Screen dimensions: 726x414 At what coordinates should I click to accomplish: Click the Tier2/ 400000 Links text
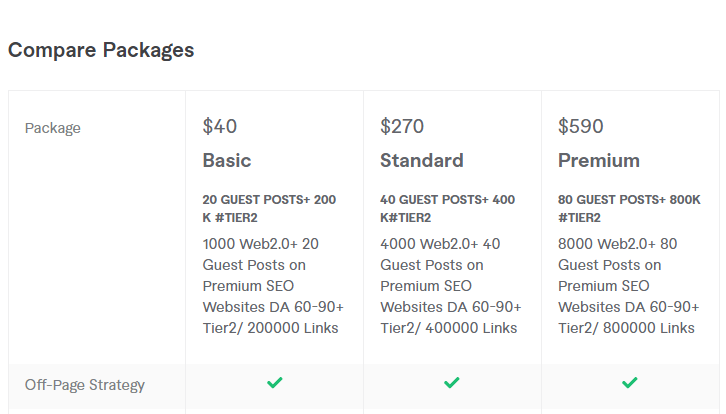[448, 328]
